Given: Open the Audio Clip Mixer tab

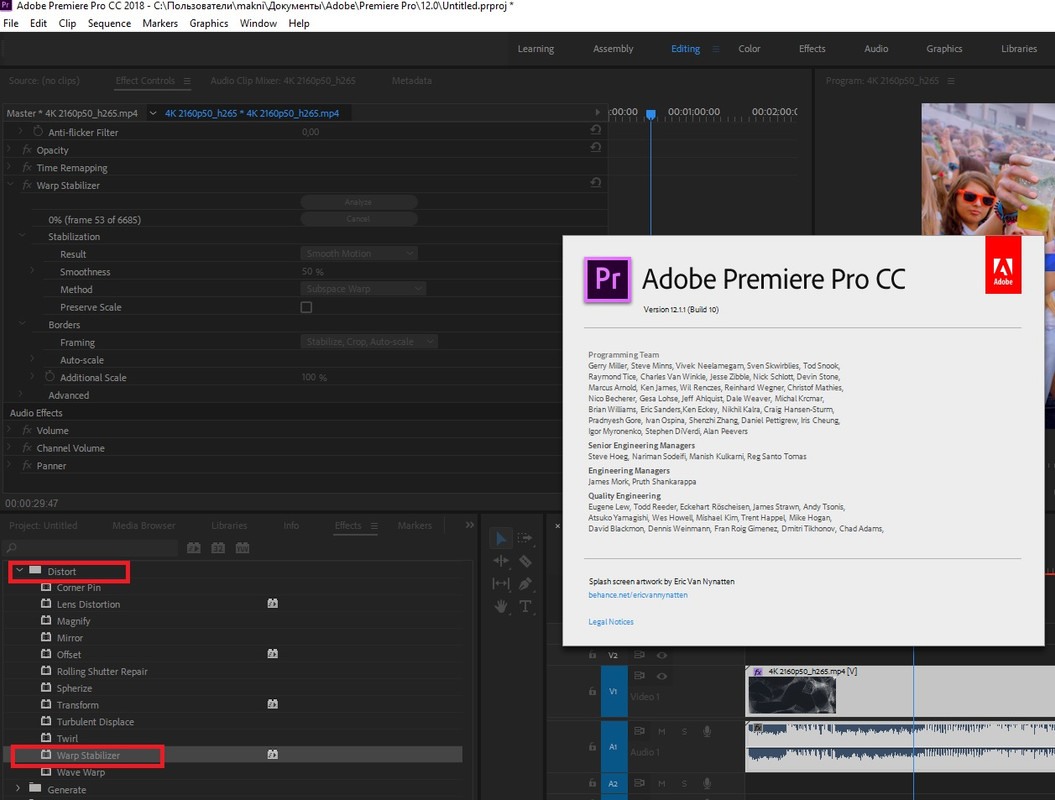Looking at the screenshot, I should click(283, 81).
